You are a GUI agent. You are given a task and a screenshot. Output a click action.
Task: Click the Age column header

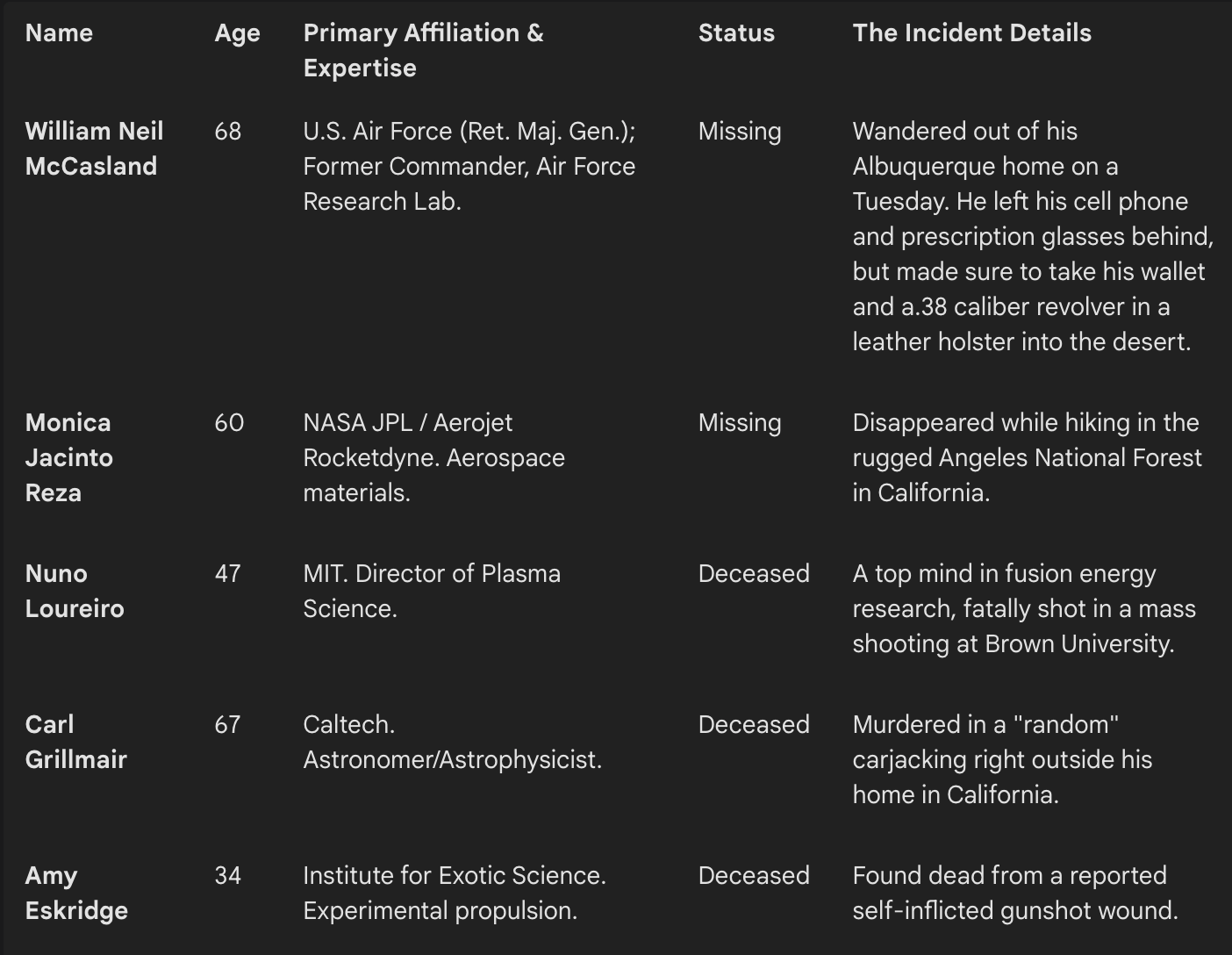[x=237, y=33]
